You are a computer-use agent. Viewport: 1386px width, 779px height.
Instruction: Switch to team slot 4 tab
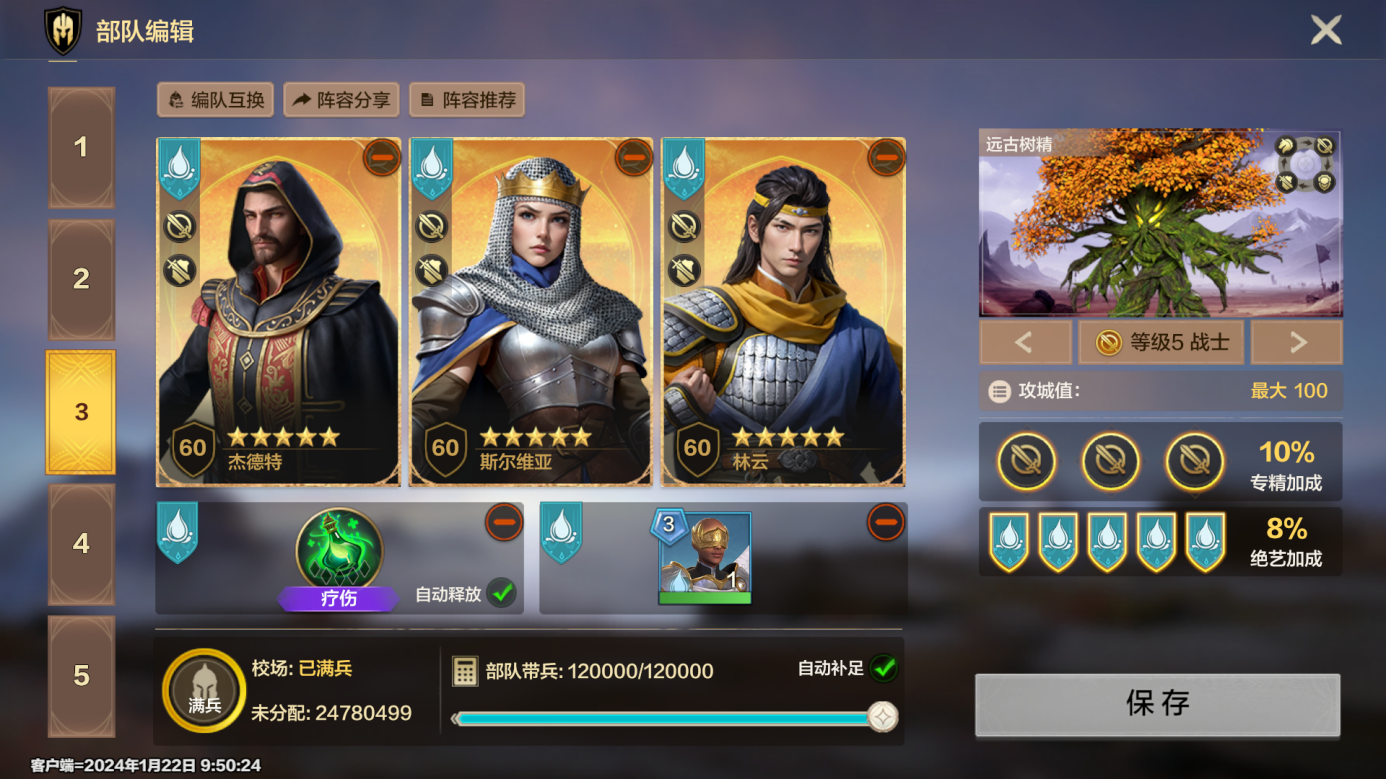click(81, 544)
